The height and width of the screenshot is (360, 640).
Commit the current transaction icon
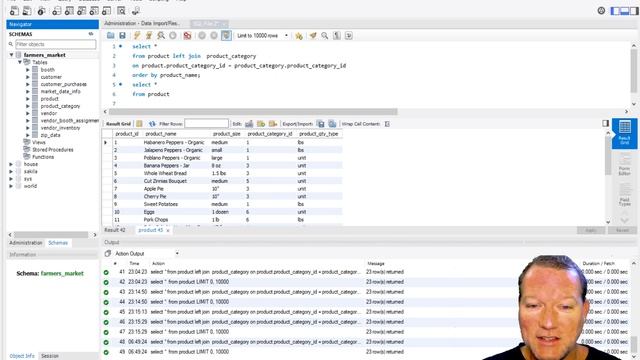(x=202, y=36)
